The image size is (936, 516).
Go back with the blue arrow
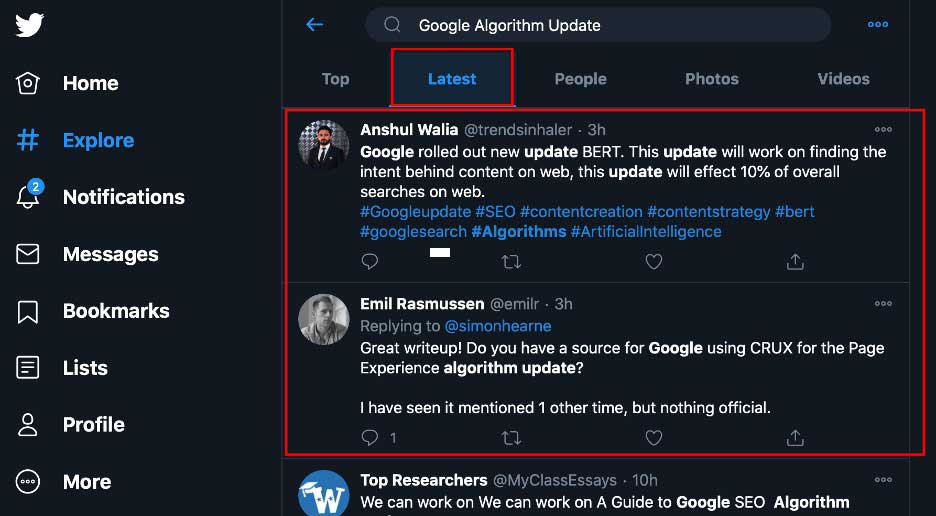(314, 24)
